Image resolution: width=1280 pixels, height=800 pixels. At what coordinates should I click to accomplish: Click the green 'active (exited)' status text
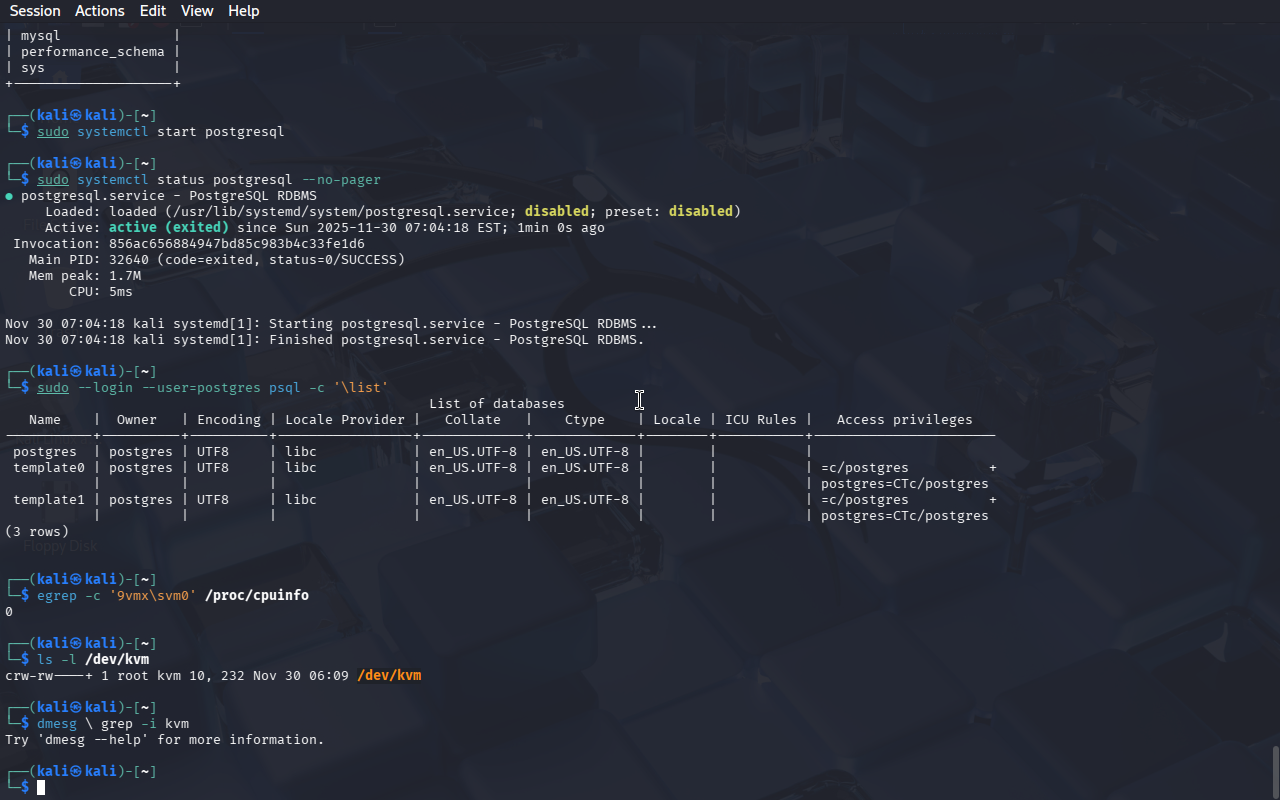(x=168, y=228)
